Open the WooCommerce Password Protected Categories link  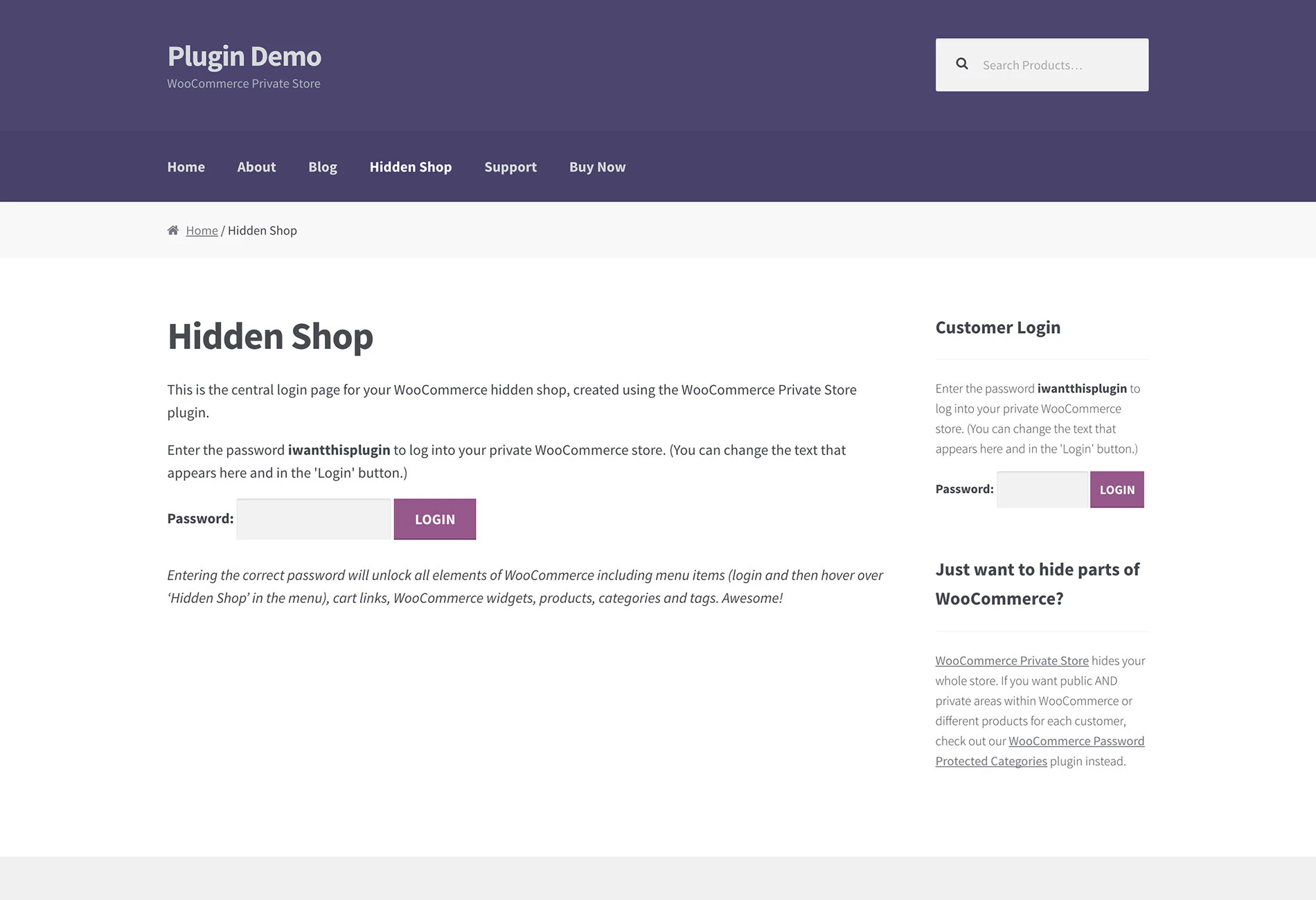point(1076,741)
